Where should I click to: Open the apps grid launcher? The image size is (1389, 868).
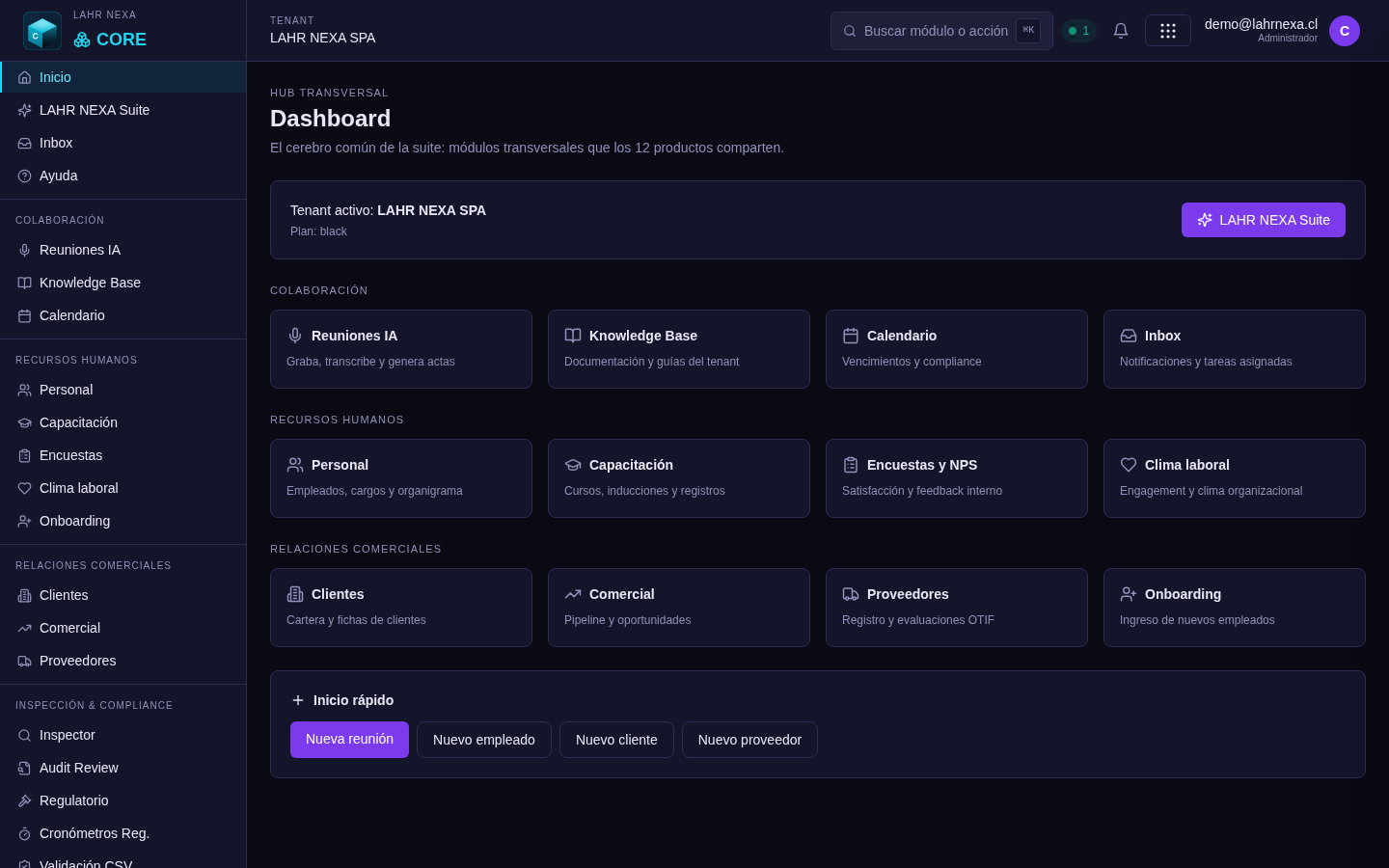pyautogui.click(x=1168, y=31)
